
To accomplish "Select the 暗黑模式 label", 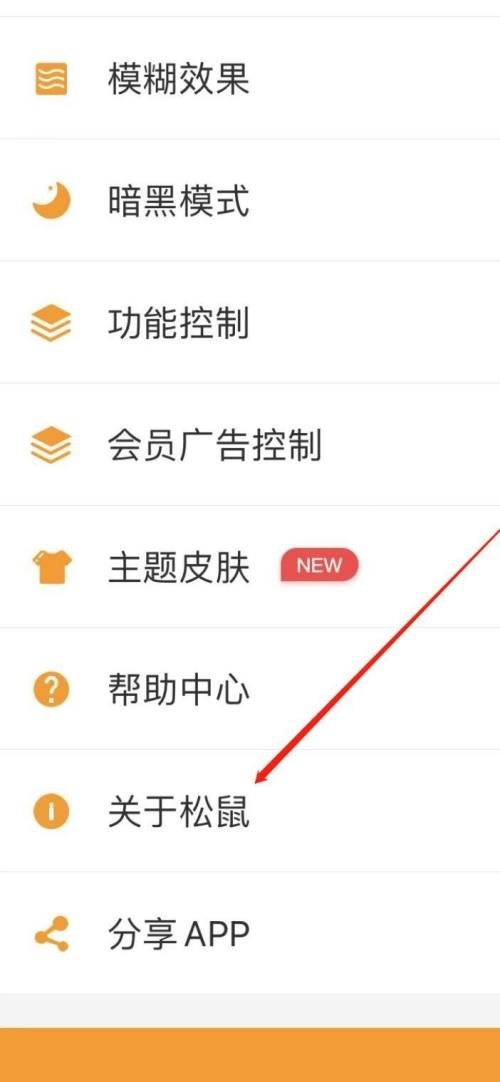I will click(x=179, y=201).
